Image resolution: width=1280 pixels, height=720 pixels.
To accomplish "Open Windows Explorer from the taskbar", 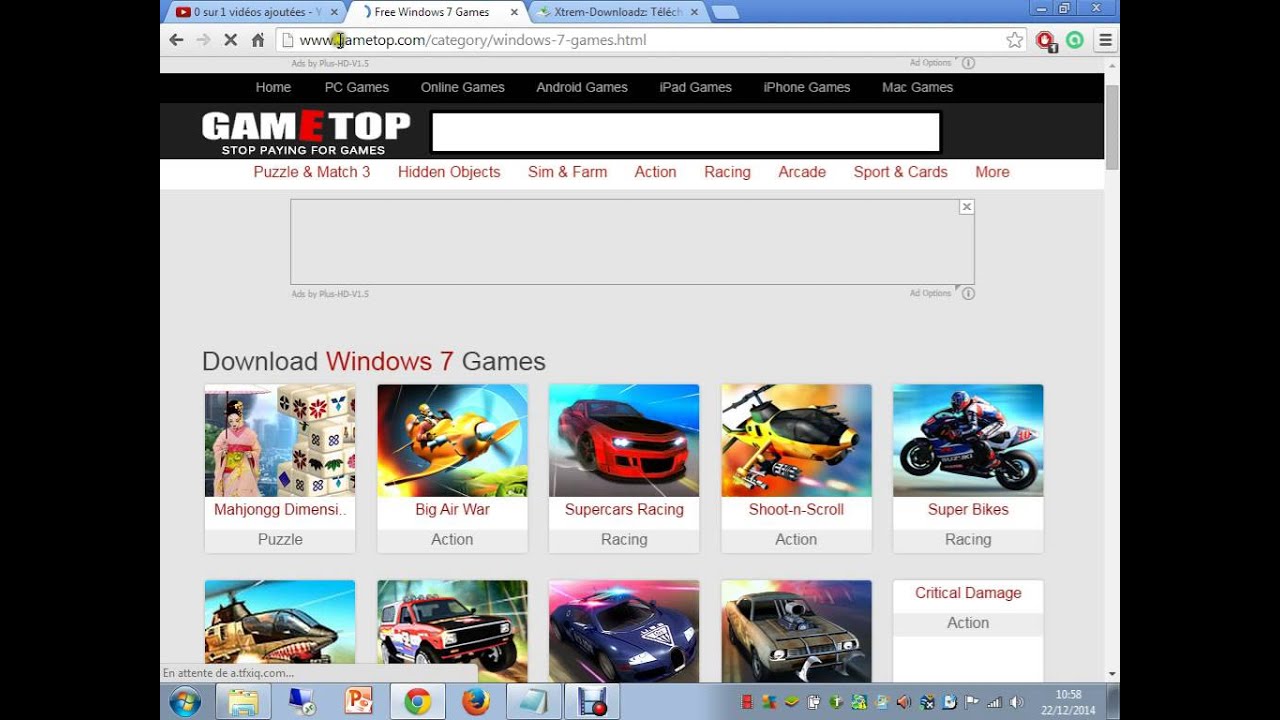I will (243, 702).
